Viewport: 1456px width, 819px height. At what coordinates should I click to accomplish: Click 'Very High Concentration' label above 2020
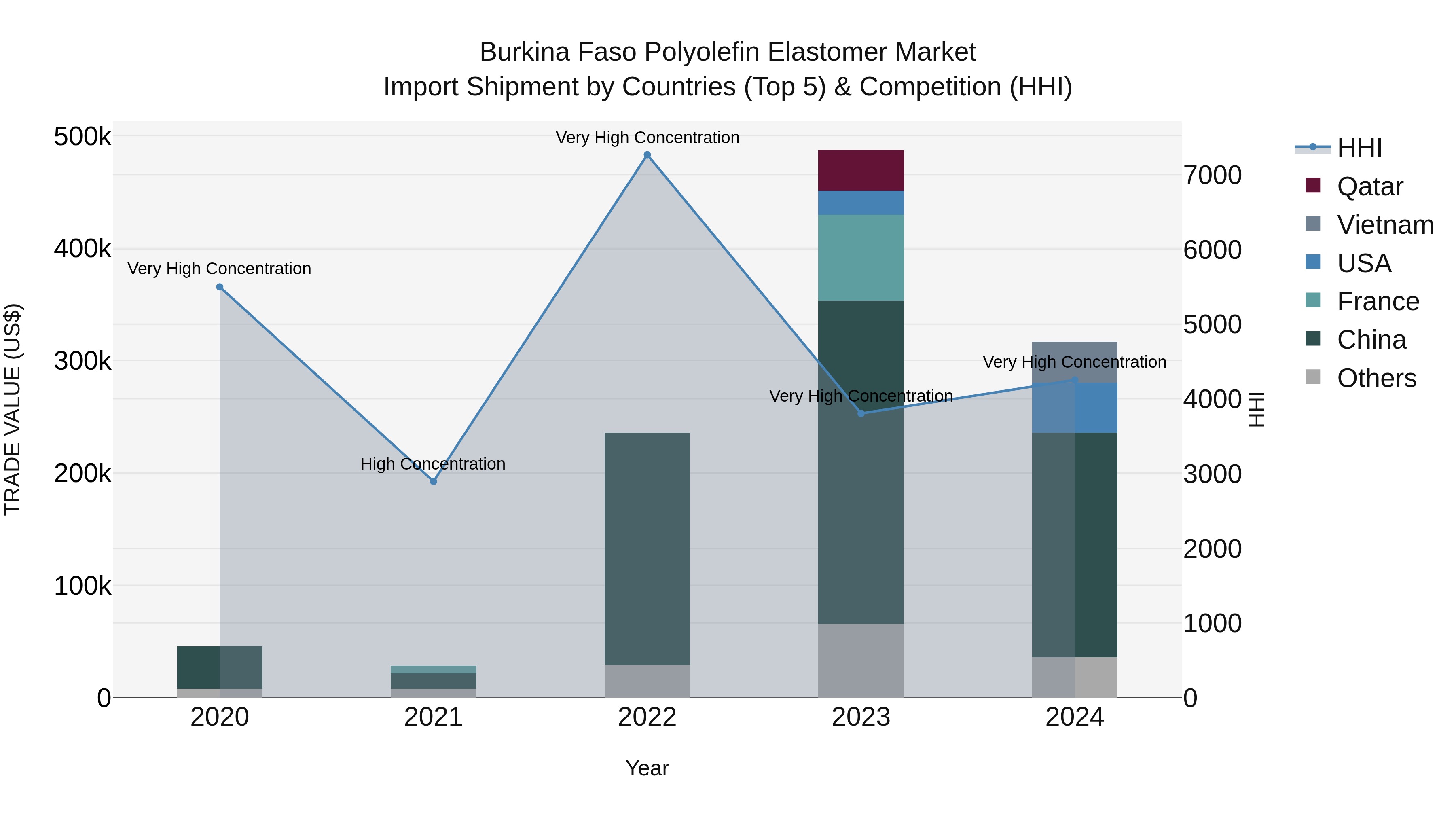[219, 269]
